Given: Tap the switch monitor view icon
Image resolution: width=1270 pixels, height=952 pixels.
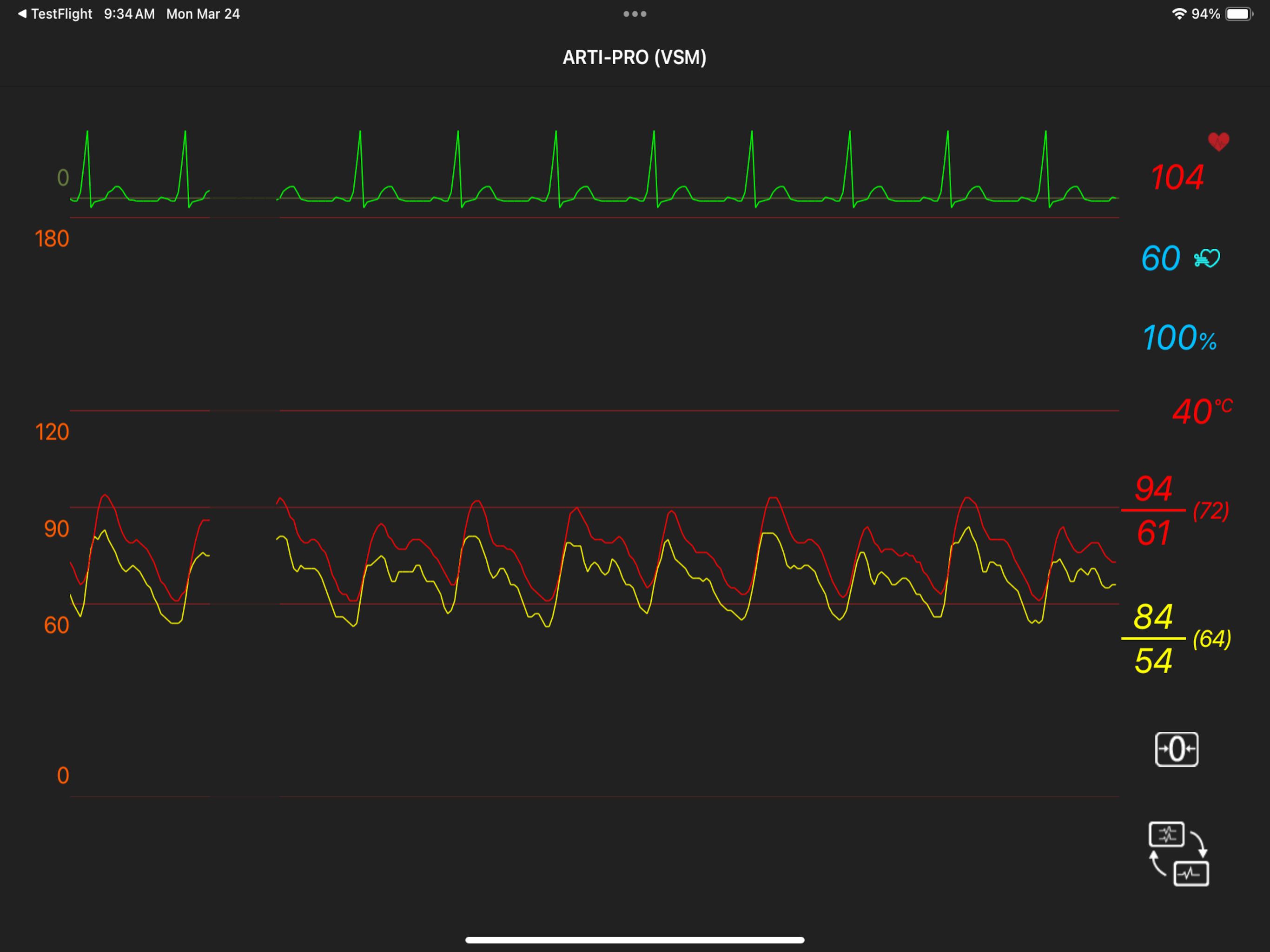Looking at the screenshot, I should tap(1179, 854).
